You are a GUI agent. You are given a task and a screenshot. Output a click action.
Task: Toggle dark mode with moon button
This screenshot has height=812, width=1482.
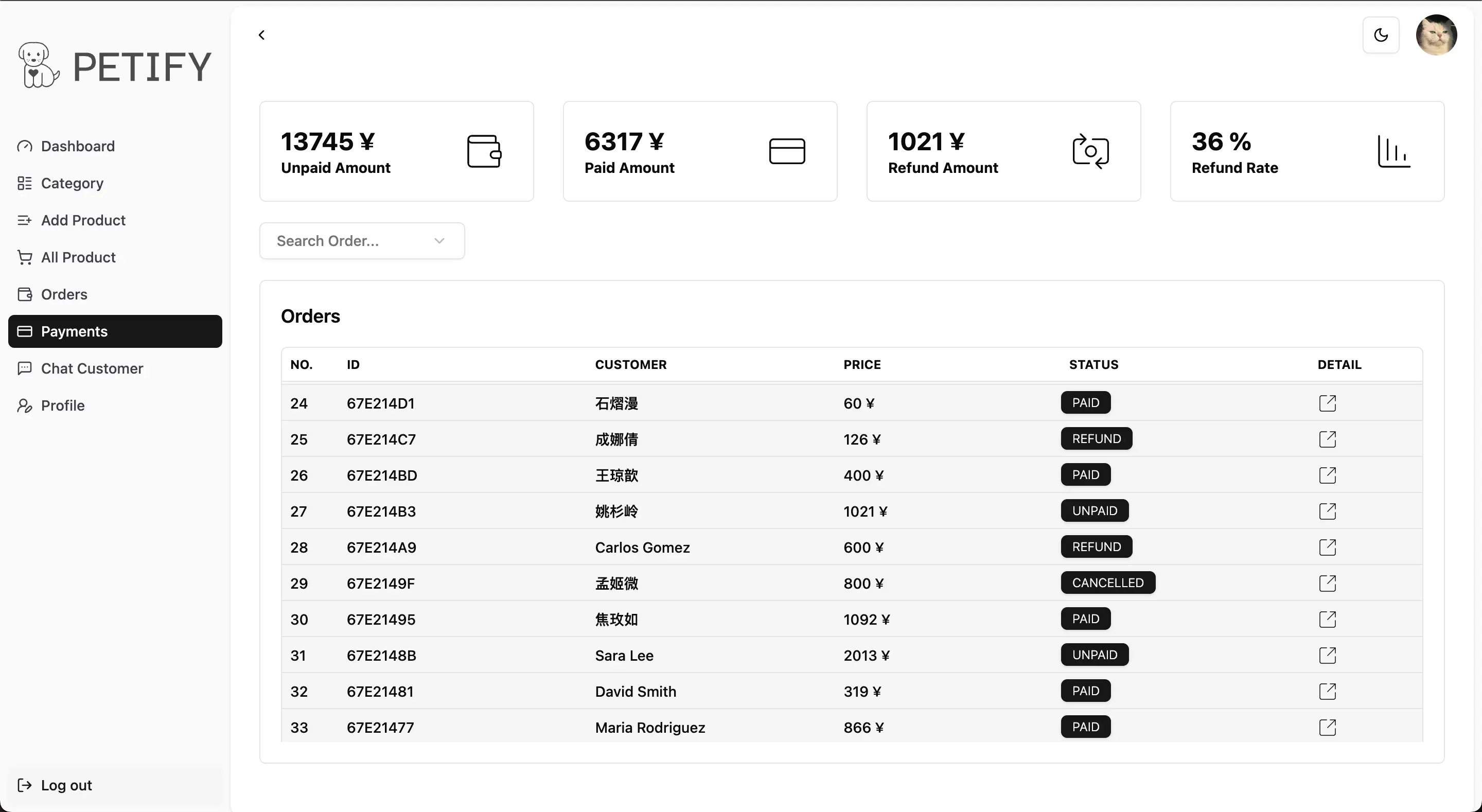coord(1381,35)
